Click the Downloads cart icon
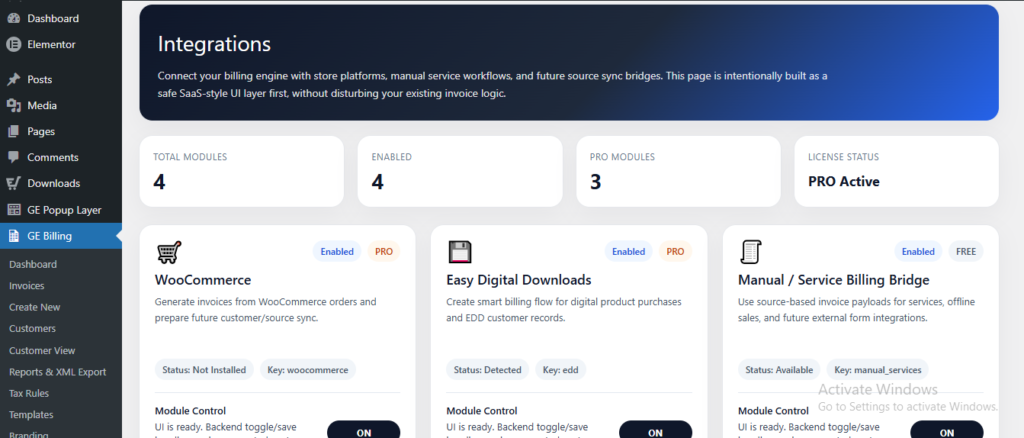This screenshot has height=438, width=1024. tap(13, 183)
